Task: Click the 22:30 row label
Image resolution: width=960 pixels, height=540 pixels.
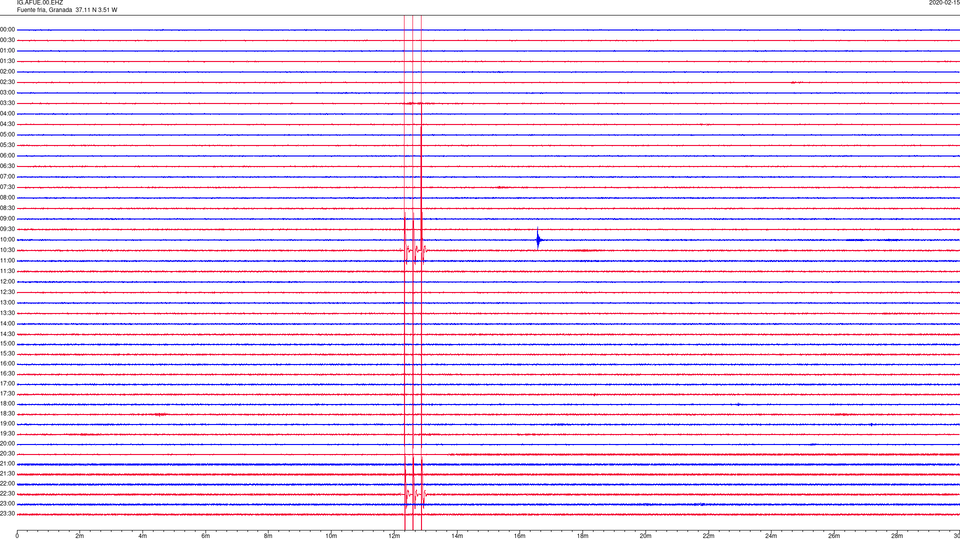Action: [x=7, y=493]
